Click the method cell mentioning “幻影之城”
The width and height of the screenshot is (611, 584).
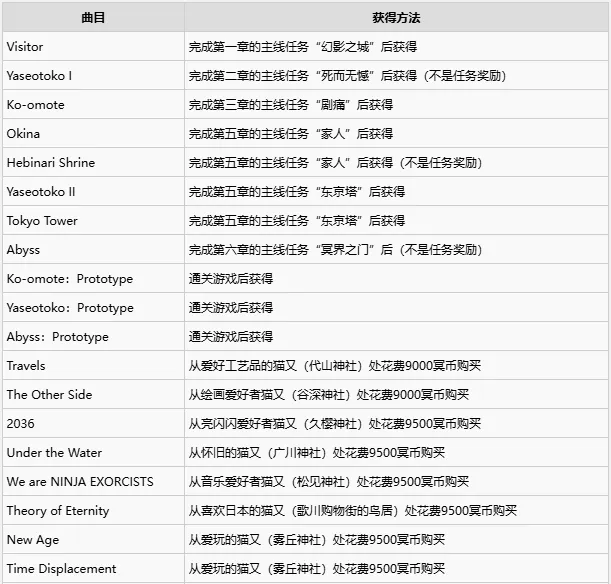point(396,46)
